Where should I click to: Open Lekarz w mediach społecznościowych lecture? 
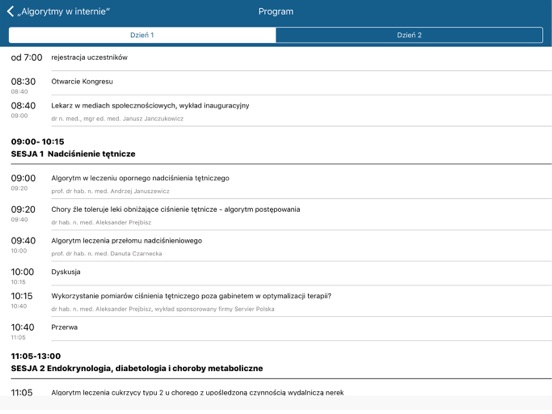150,106
